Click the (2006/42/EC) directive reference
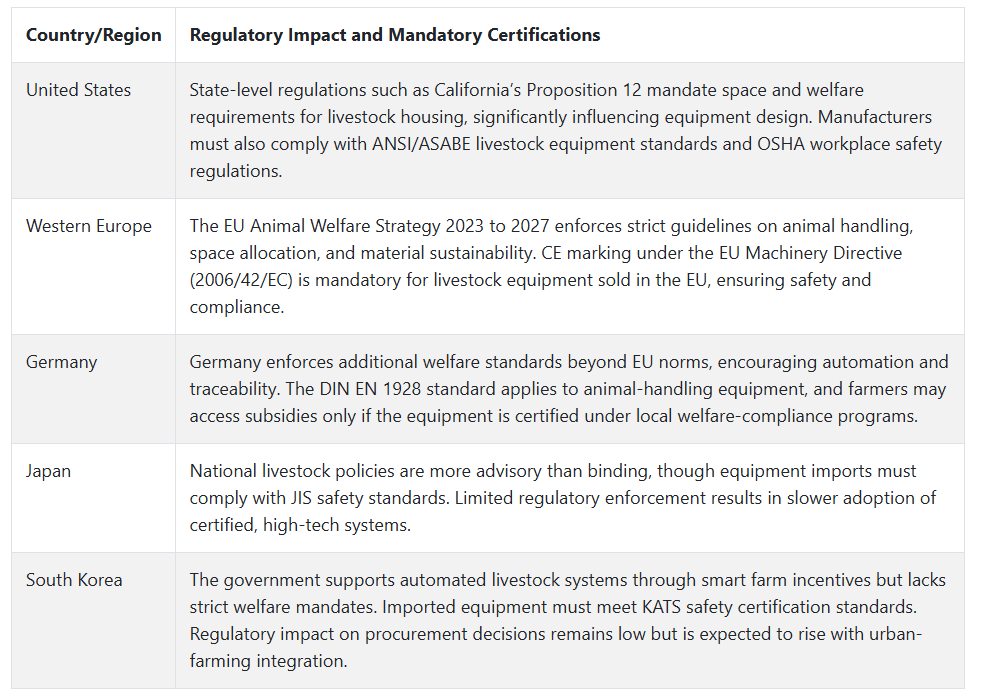This screenshot has width=983, height=694. tap(241, 280)
